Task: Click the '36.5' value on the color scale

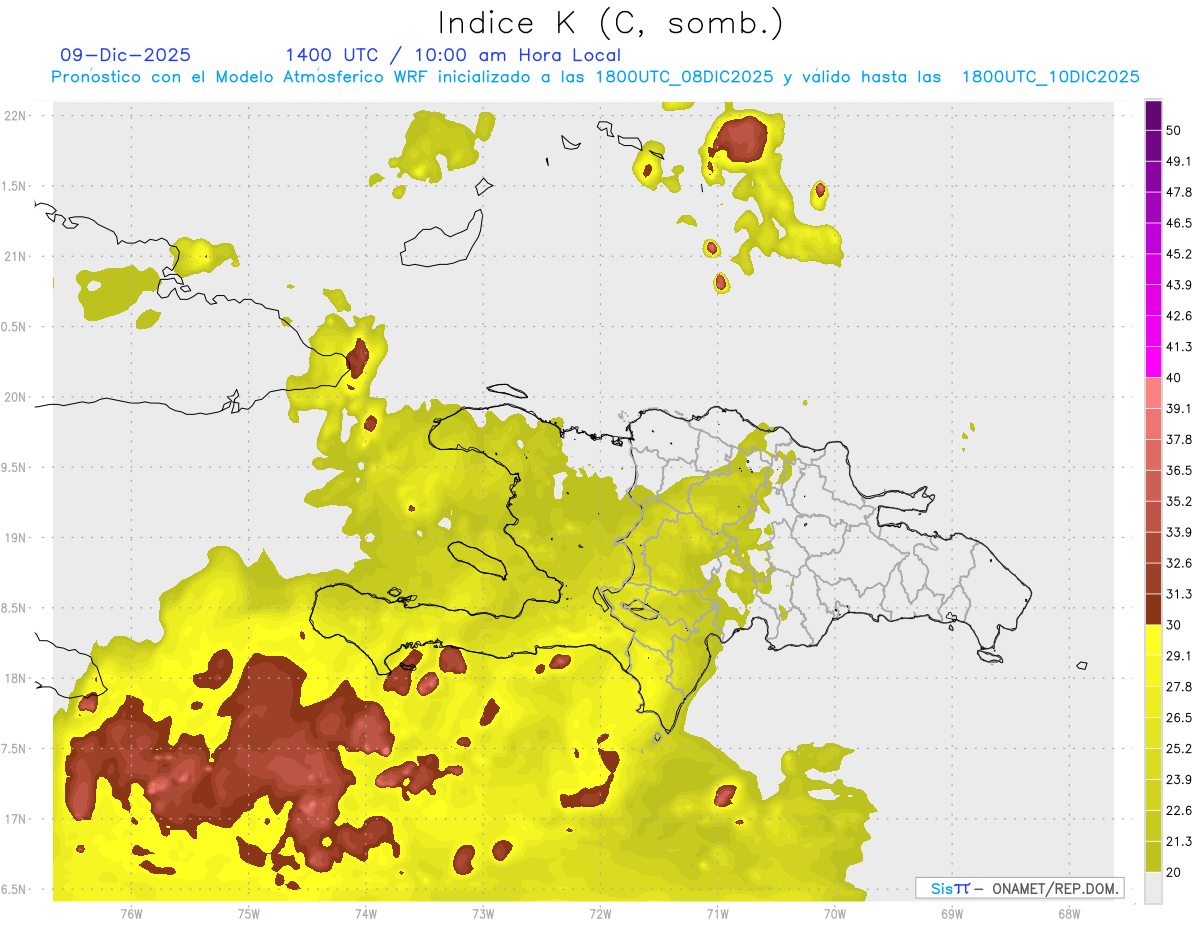Action: coord(1179,470)
